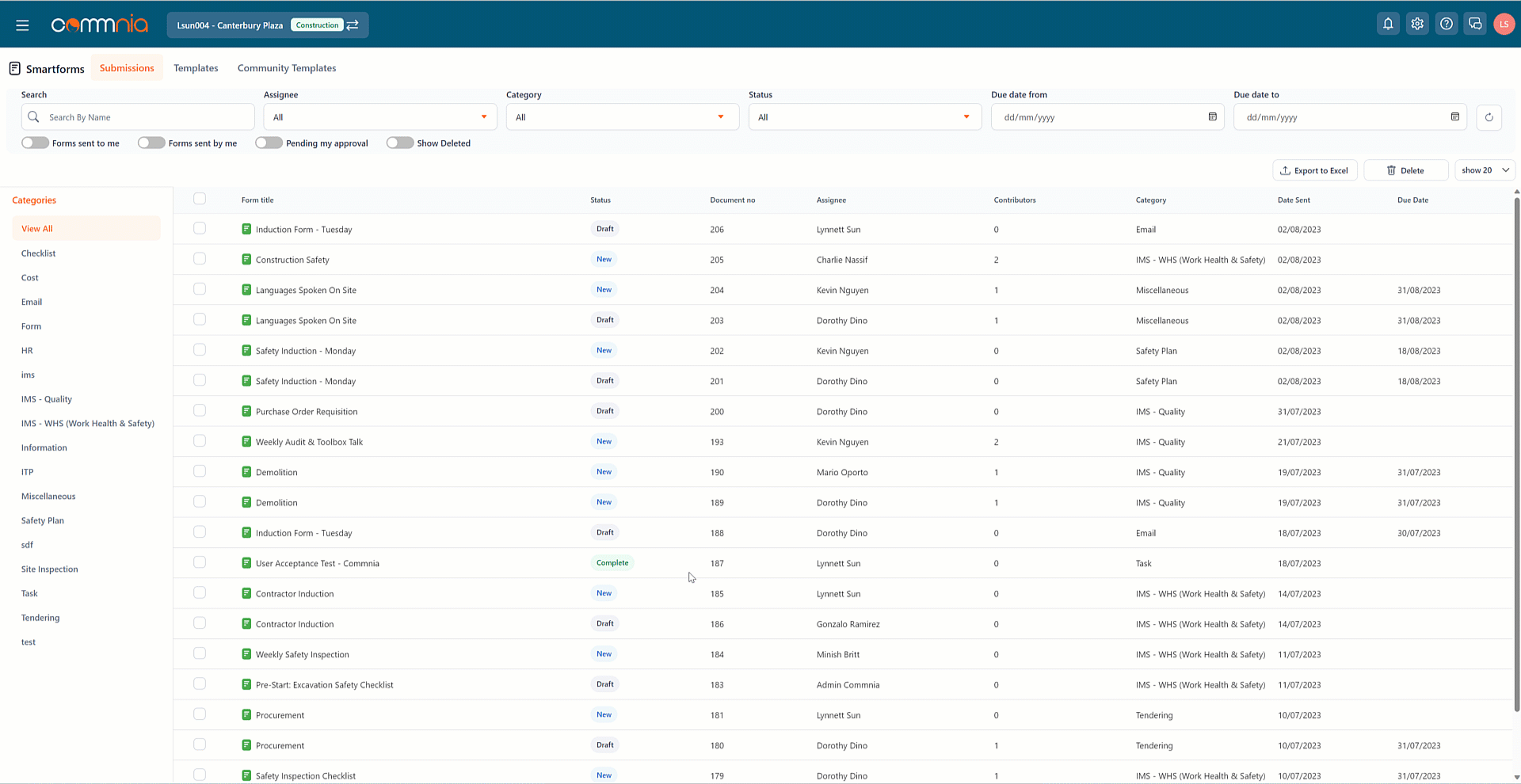Open the LS user profile avatar

click(1504, 25)
